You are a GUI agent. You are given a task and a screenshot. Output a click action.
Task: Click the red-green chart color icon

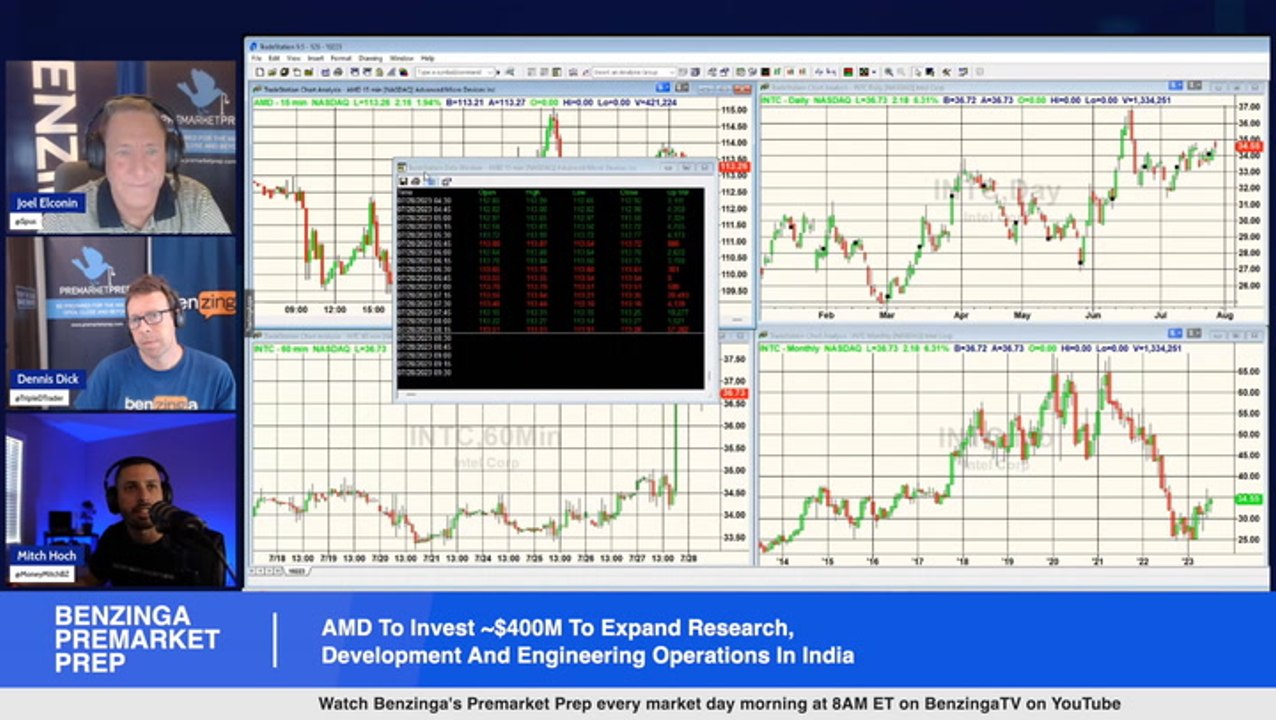[x=848, y=72]
